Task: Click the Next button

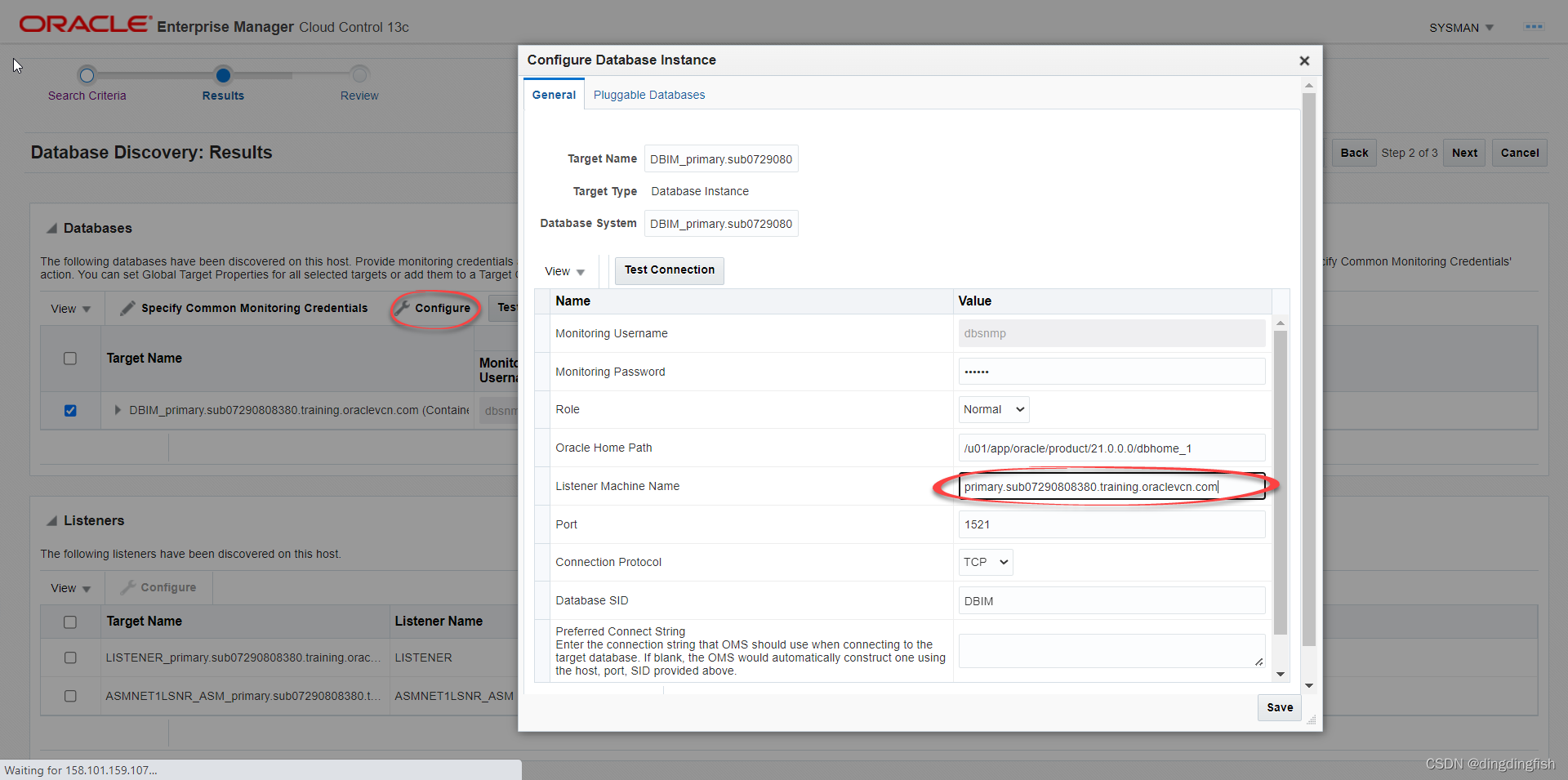Action: tap(1464, 153)
